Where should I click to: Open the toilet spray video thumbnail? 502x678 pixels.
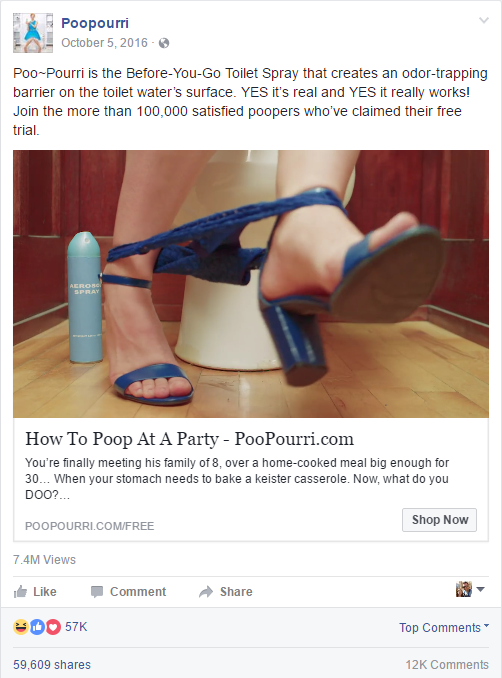click(x=251, y=284)
